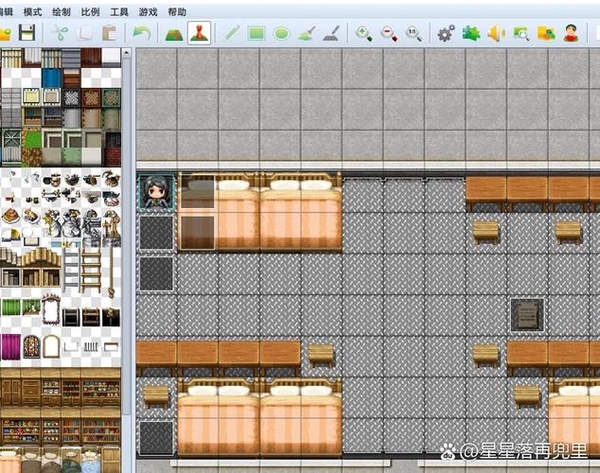Open the resource manager folder icon
600x473 pixels.
pyautogui.click(x=546, y=33)
